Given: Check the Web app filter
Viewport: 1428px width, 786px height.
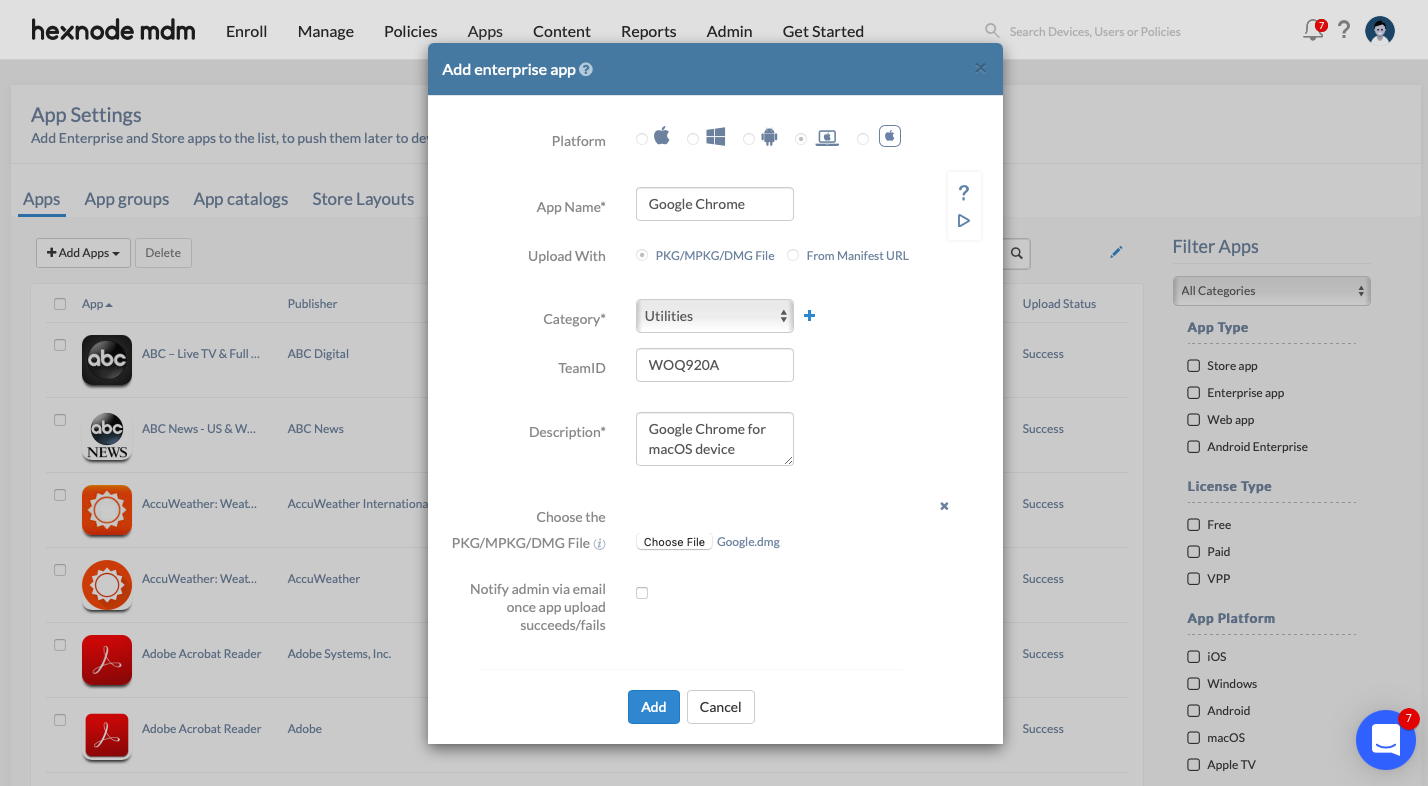Looking at the screenshot, I should 1193,420.
